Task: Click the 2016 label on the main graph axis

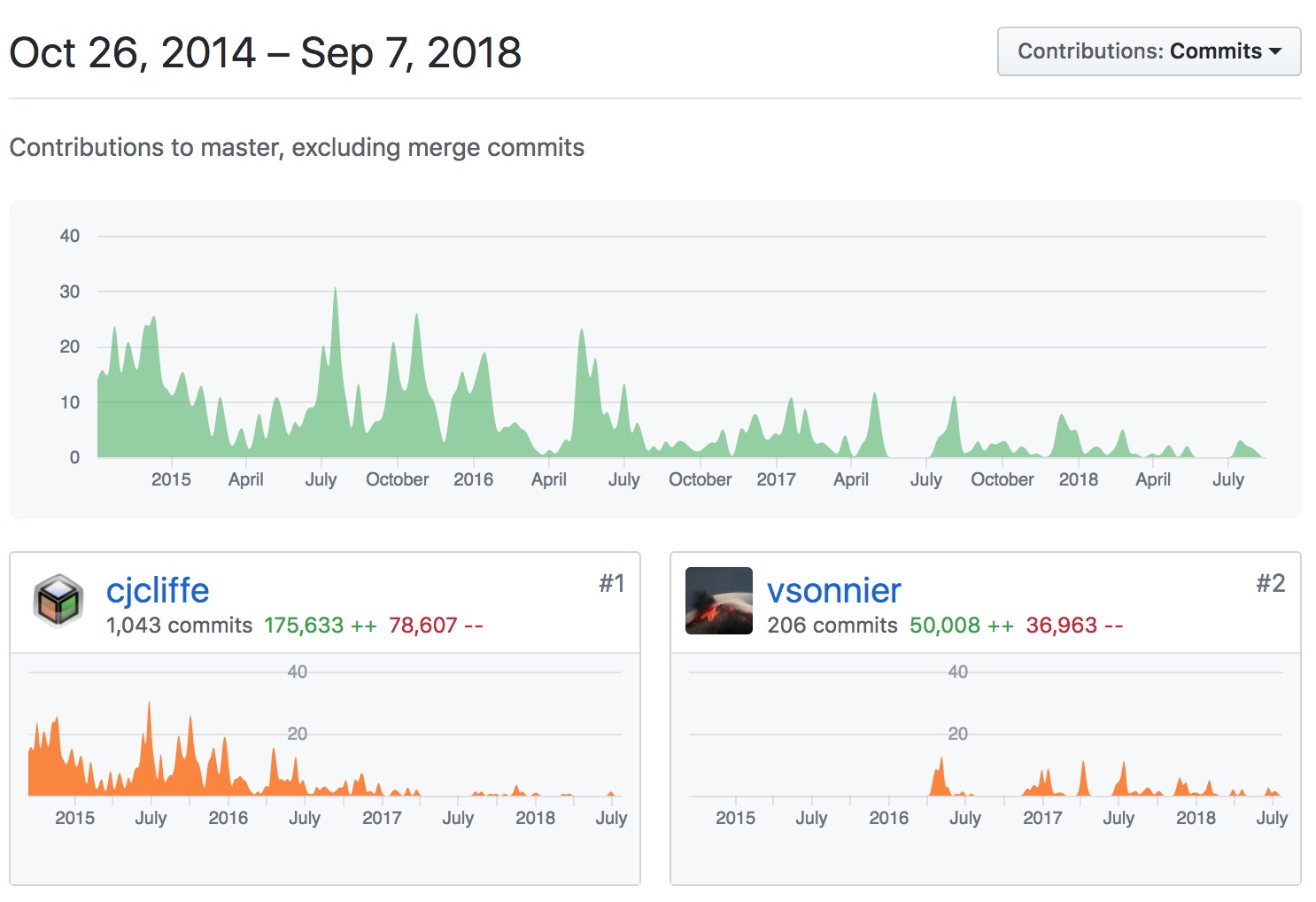Action: tap(474, 479)
